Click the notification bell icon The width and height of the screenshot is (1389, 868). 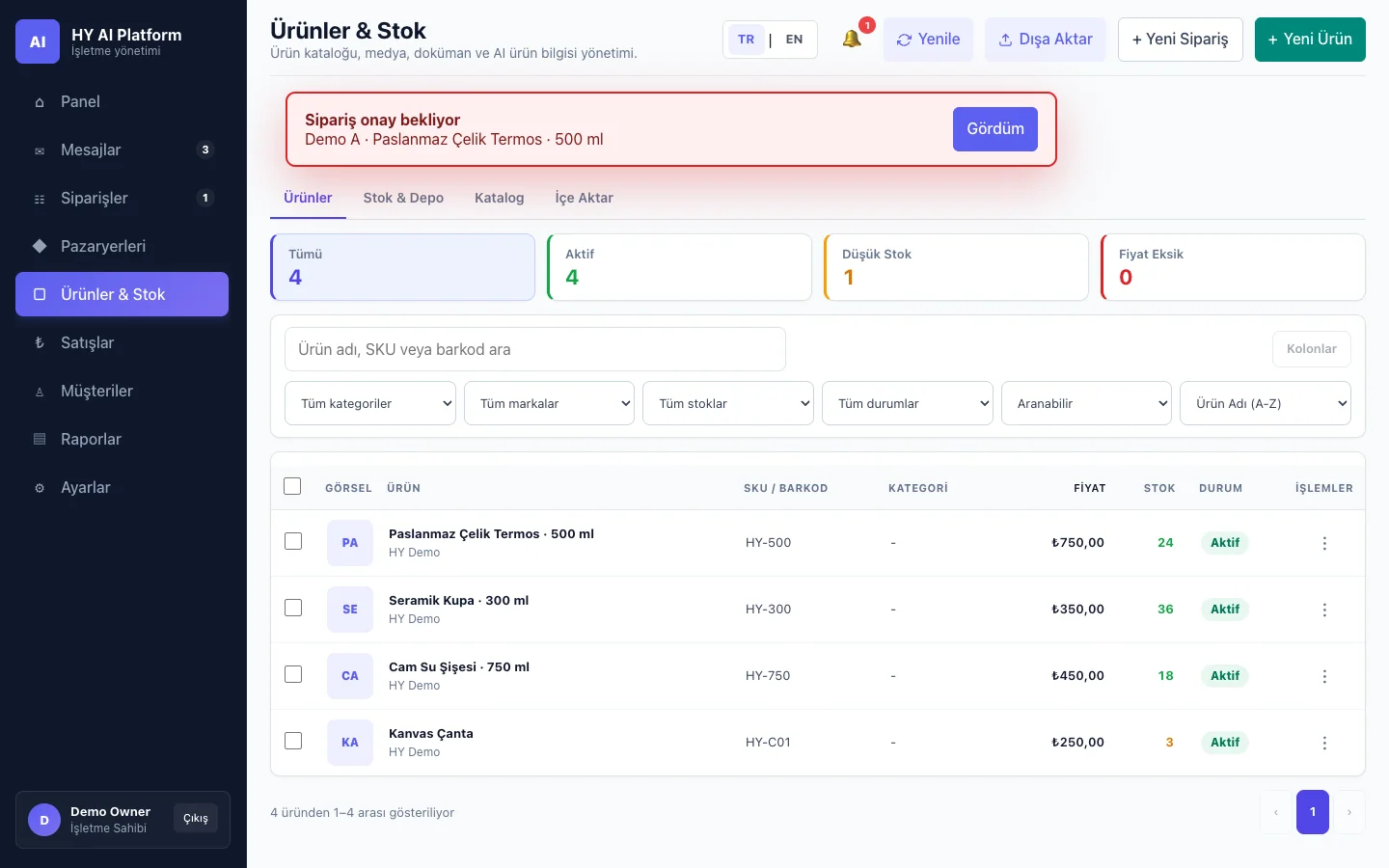(x=852, y=40)
